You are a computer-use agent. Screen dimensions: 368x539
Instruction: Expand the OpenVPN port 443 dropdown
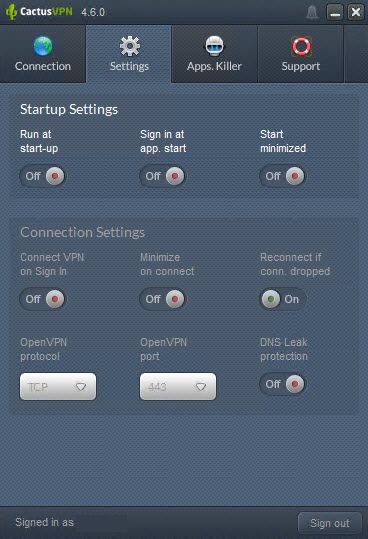pyautogui.click(x=178, y=387)
